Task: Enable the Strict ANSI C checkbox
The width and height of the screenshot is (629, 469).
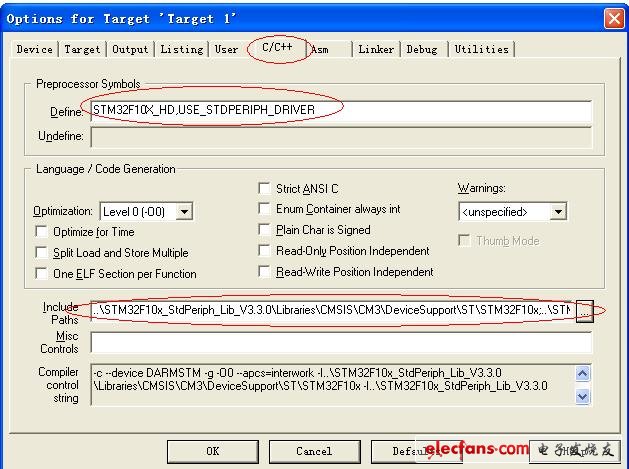Action: pyautogui.click(x=265, y=188)
